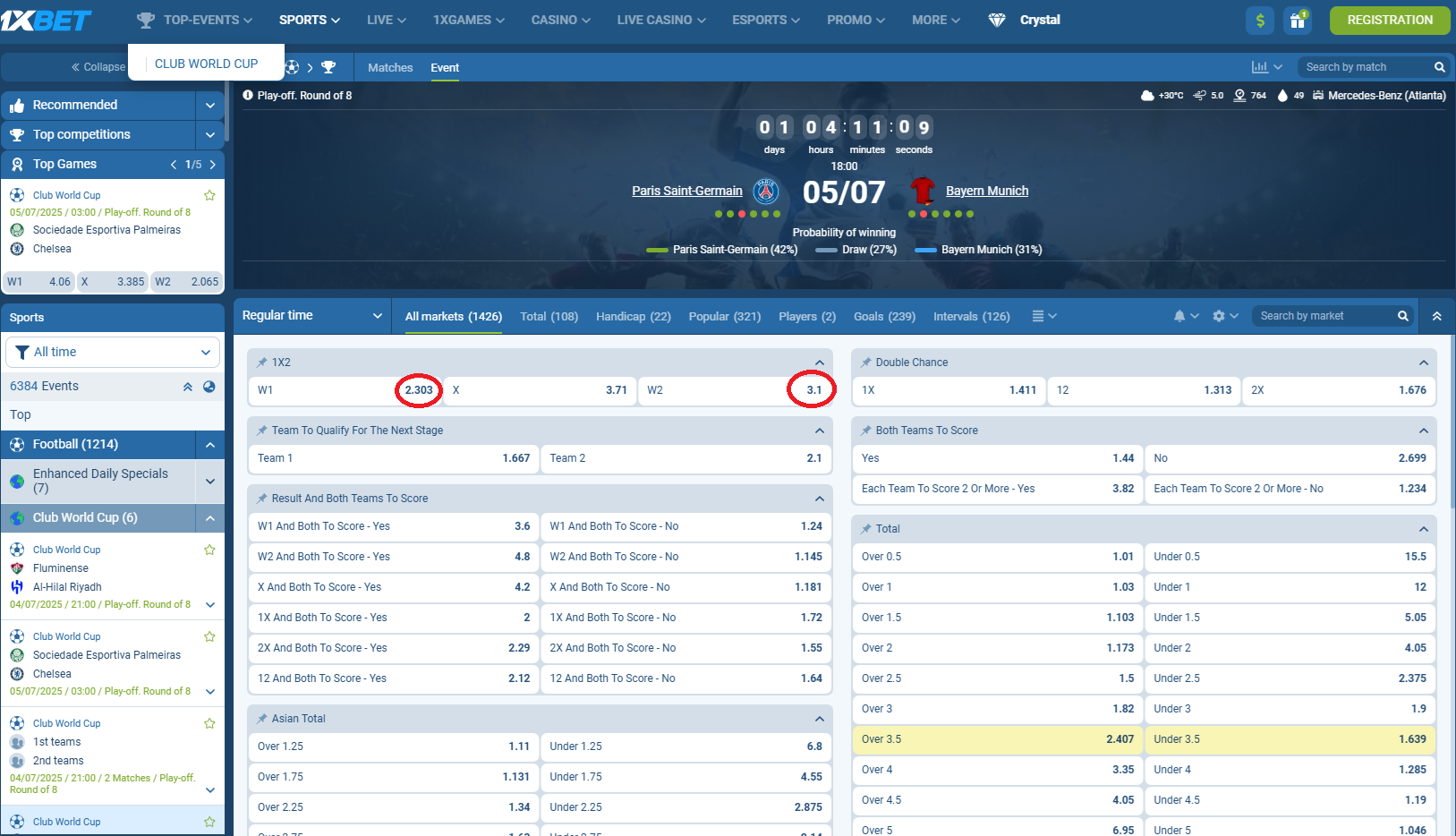
Task: Collapse all markets with double-chevron icon
Action: click(1436, 316)
